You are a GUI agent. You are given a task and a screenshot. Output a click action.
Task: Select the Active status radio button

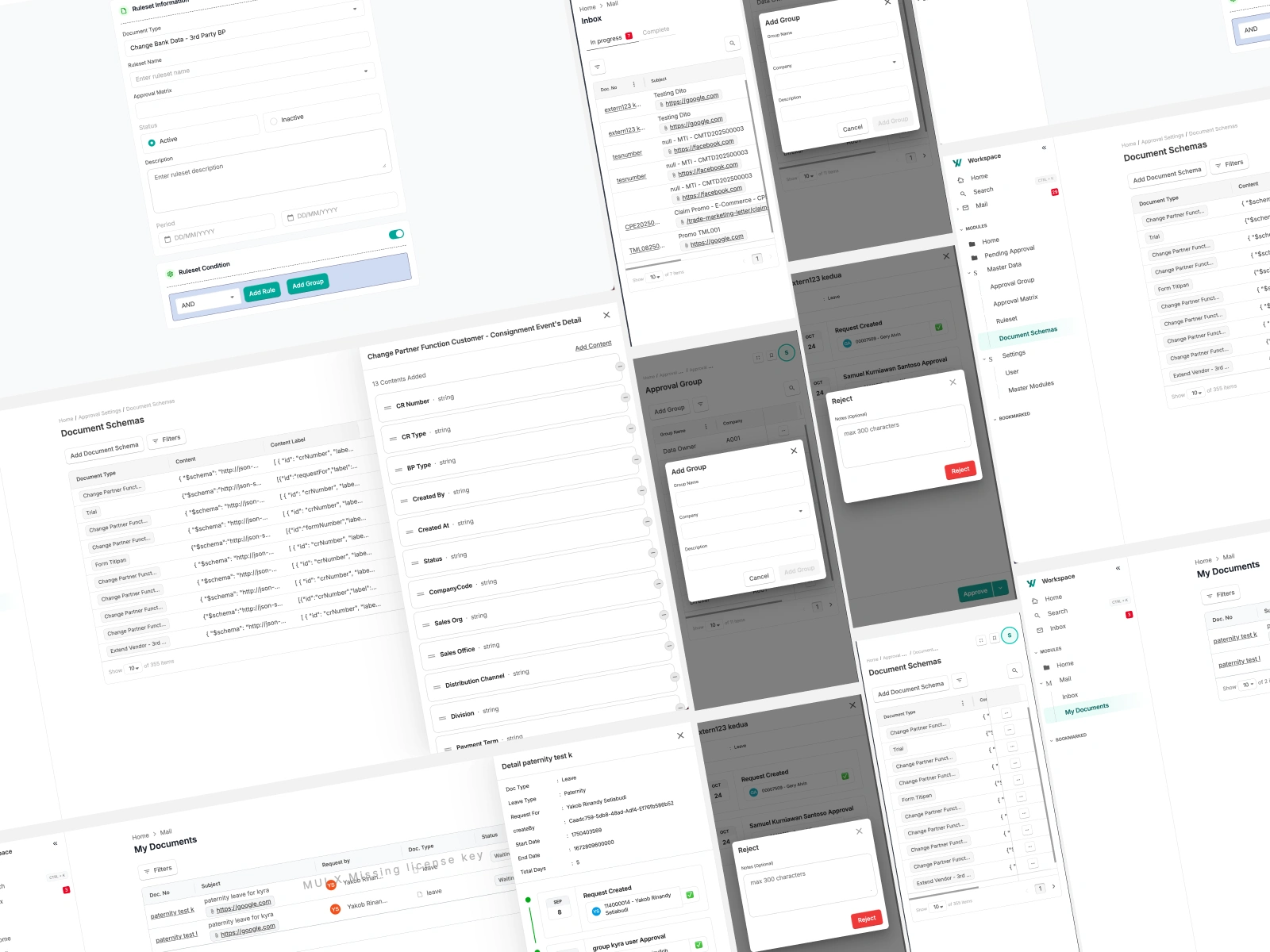coord(152,143)
